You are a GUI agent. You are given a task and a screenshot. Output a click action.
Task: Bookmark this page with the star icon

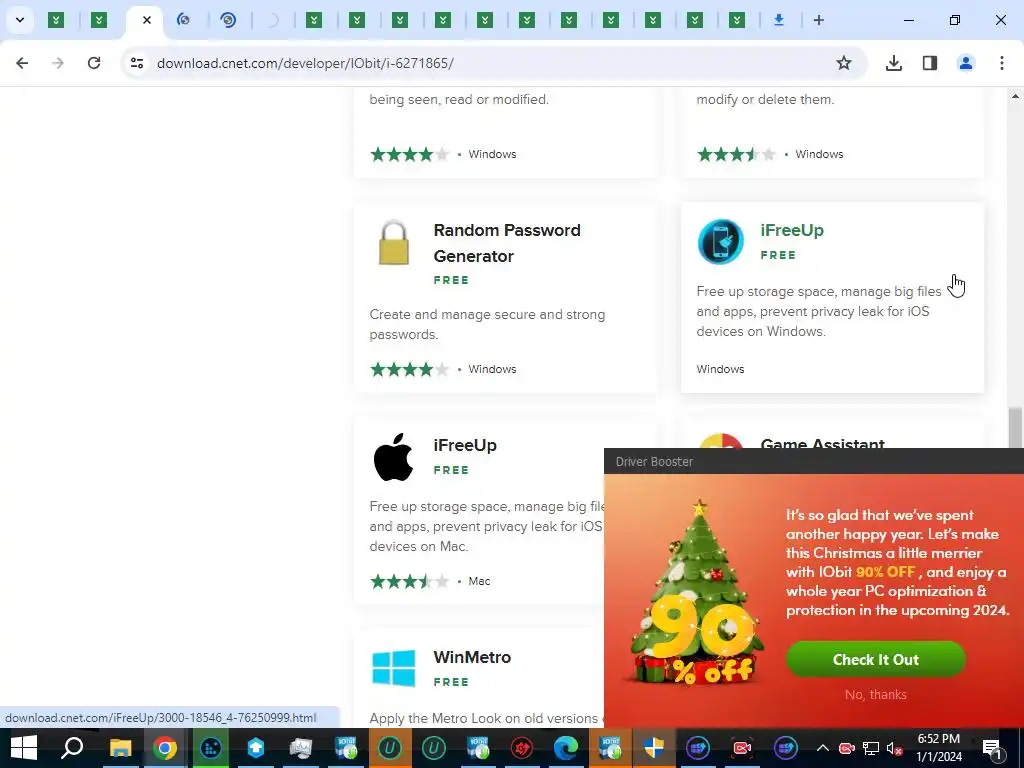tap(844, 63)
